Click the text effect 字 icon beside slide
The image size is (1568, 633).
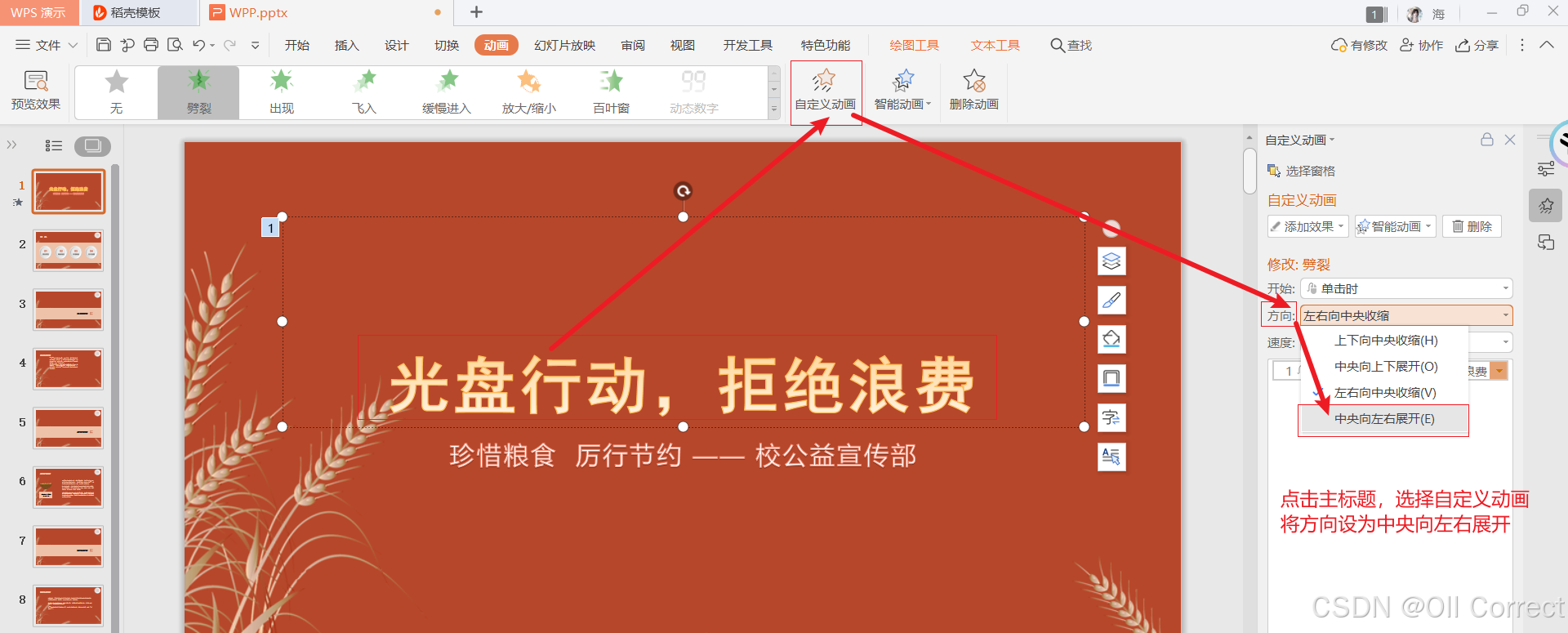(x=1111, y=418)
